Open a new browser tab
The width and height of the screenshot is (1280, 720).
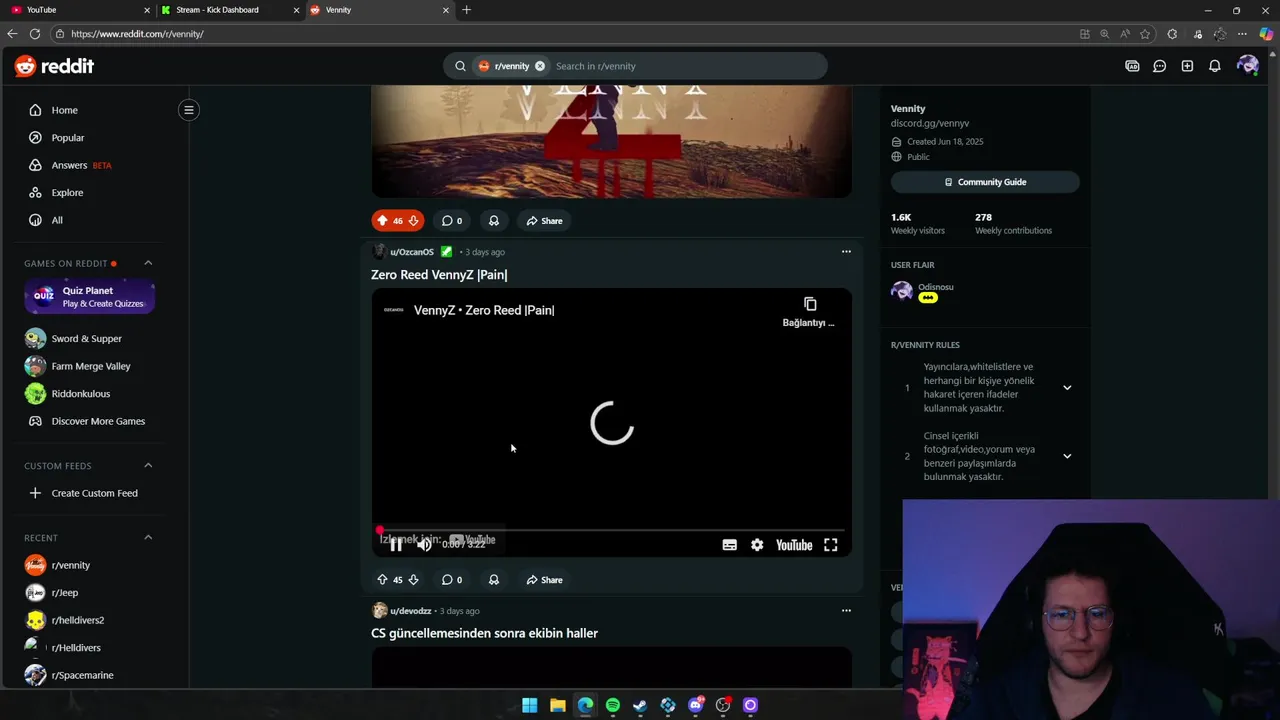(466, 10)
